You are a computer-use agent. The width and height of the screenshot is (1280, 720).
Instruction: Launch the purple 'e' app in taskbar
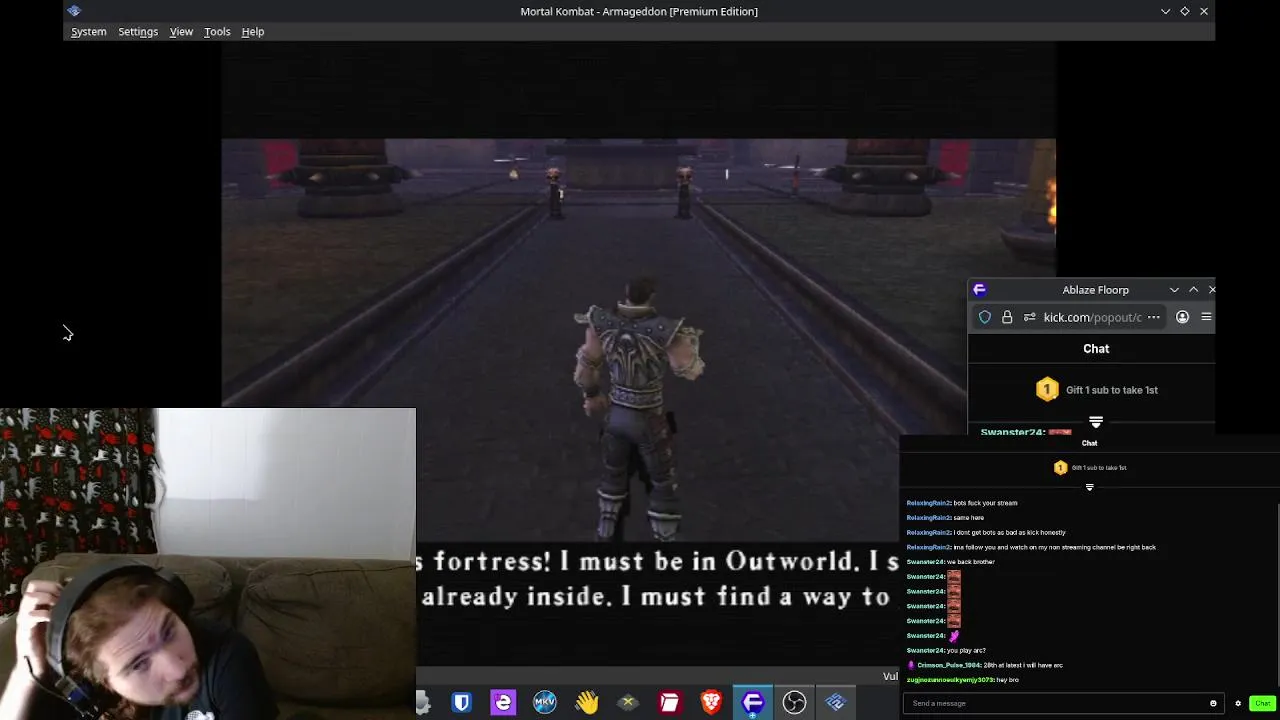point(503,703)
